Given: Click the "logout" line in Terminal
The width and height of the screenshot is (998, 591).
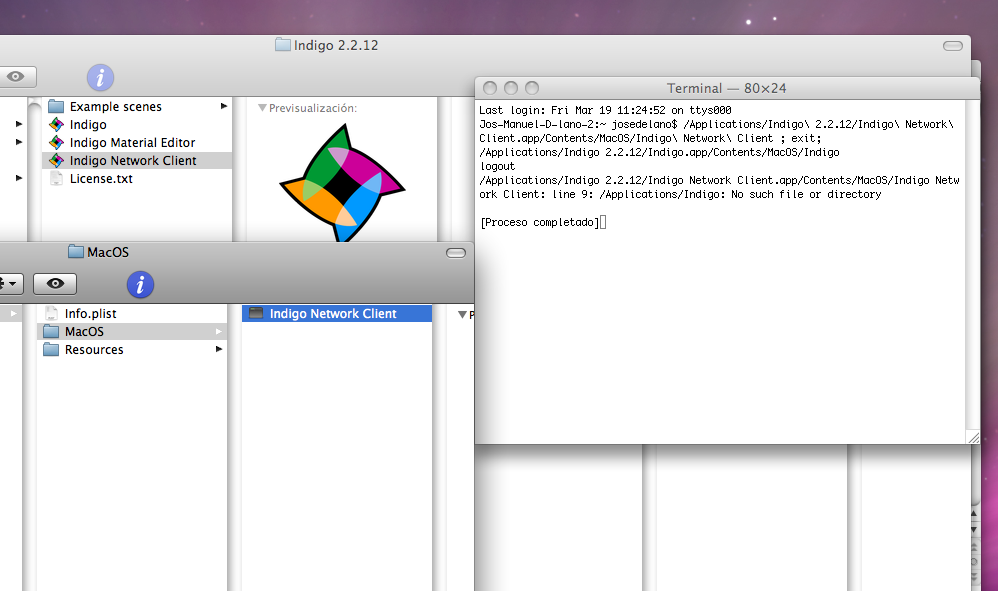Looking at the screenshot, I should 497,166.
